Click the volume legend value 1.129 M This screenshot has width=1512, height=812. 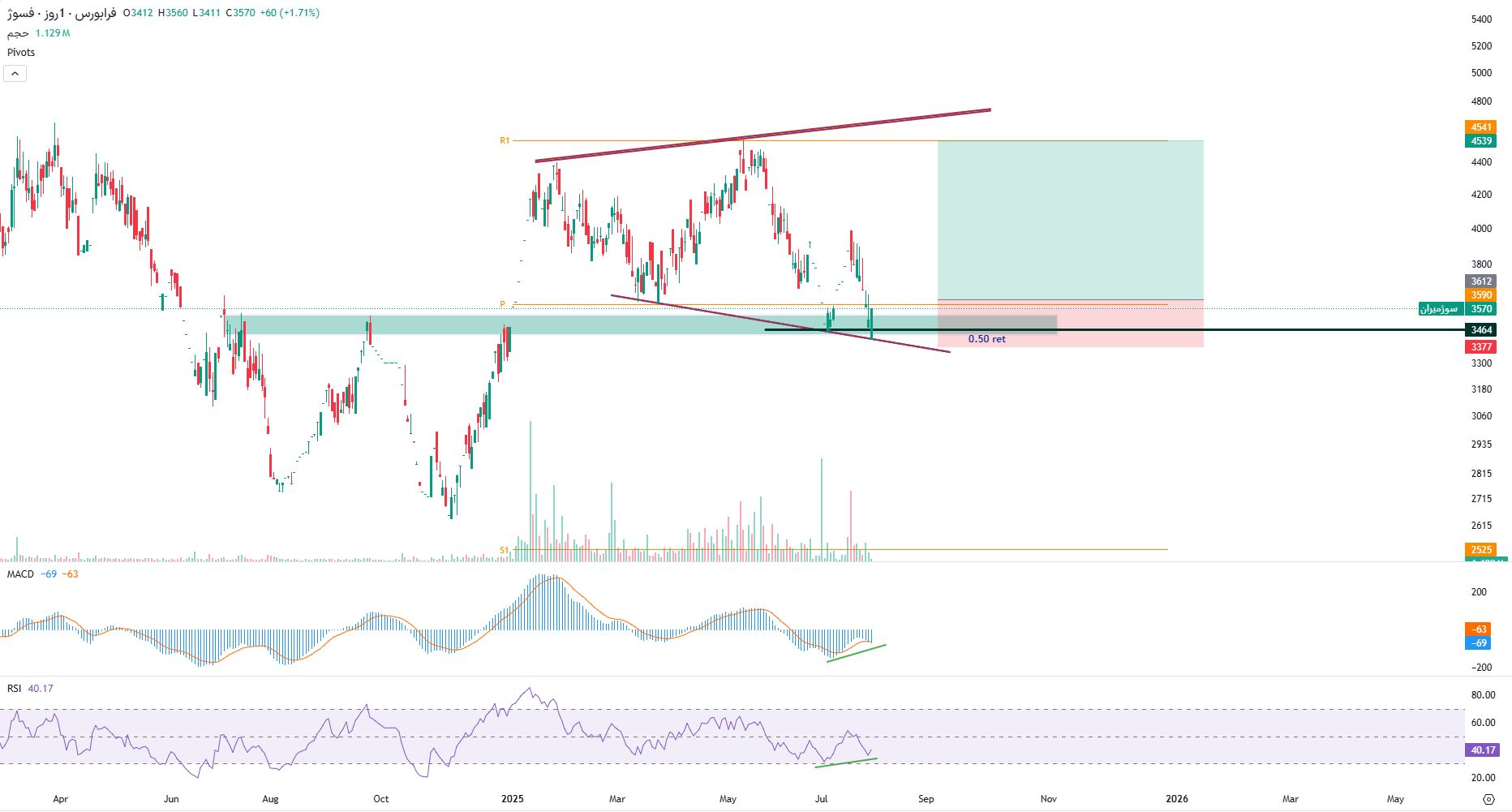pos(53,33)
